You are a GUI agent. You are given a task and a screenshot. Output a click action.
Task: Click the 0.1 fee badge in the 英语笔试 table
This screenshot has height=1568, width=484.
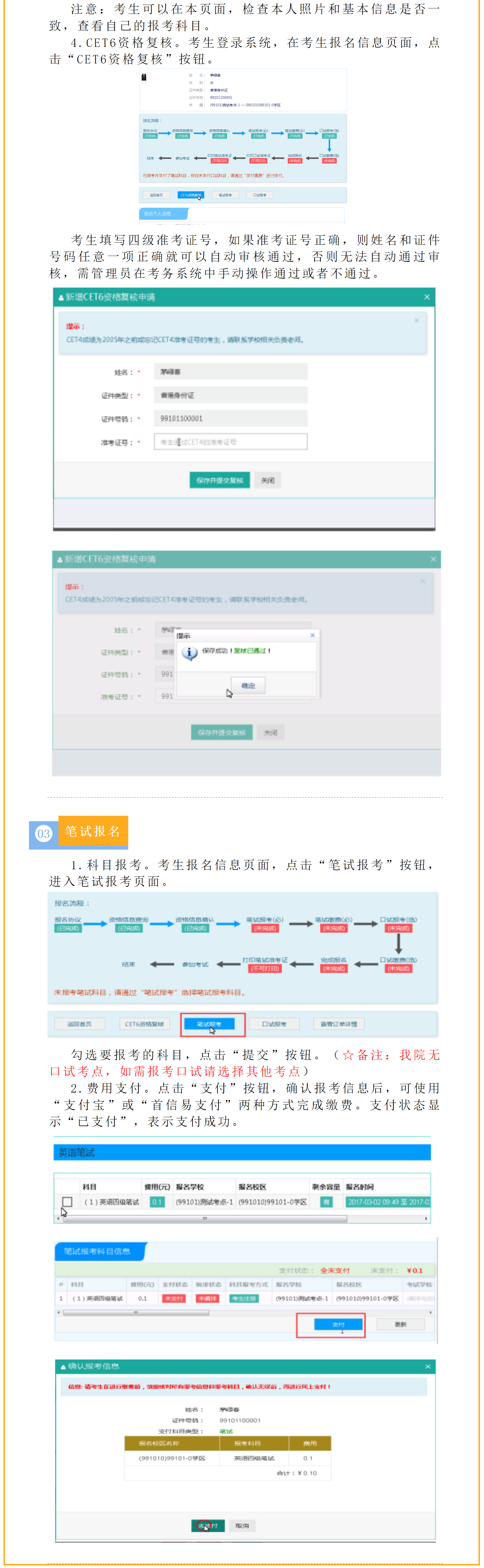coord(157,1202)
